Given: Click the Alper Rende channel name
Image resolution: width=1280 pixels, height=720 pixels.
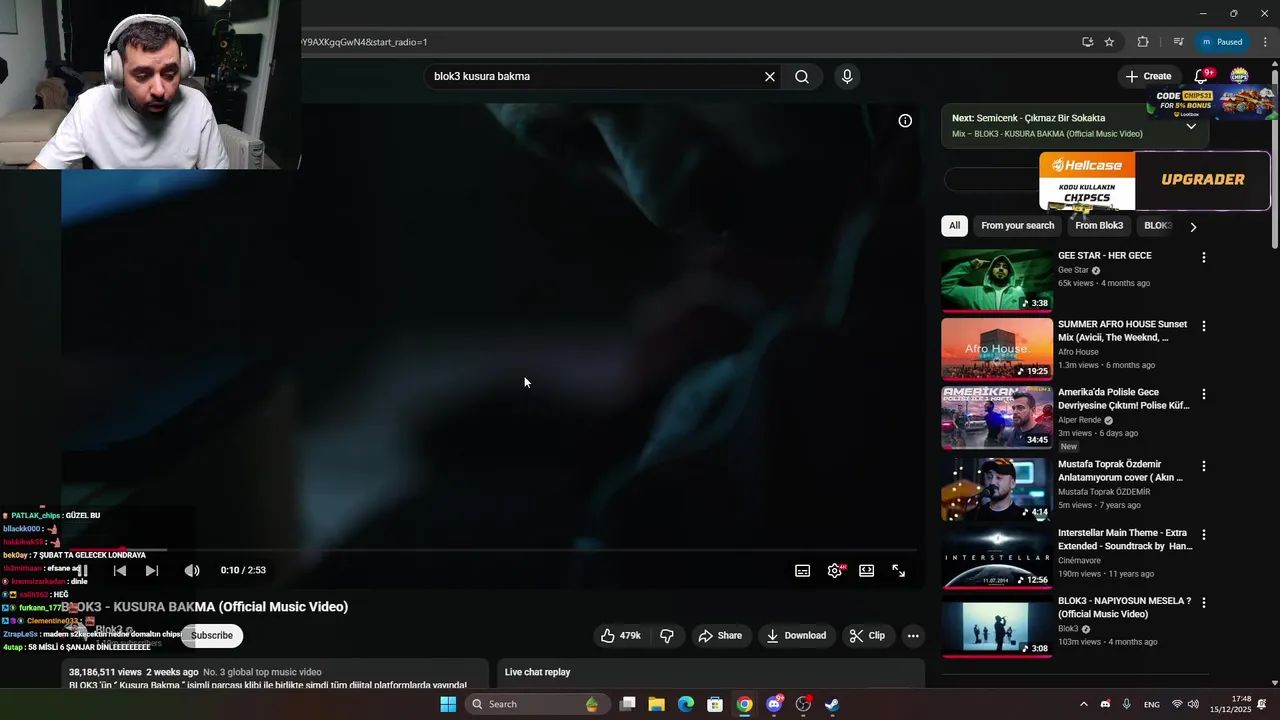Looking at the screenshot, I should pos(1079,420).
